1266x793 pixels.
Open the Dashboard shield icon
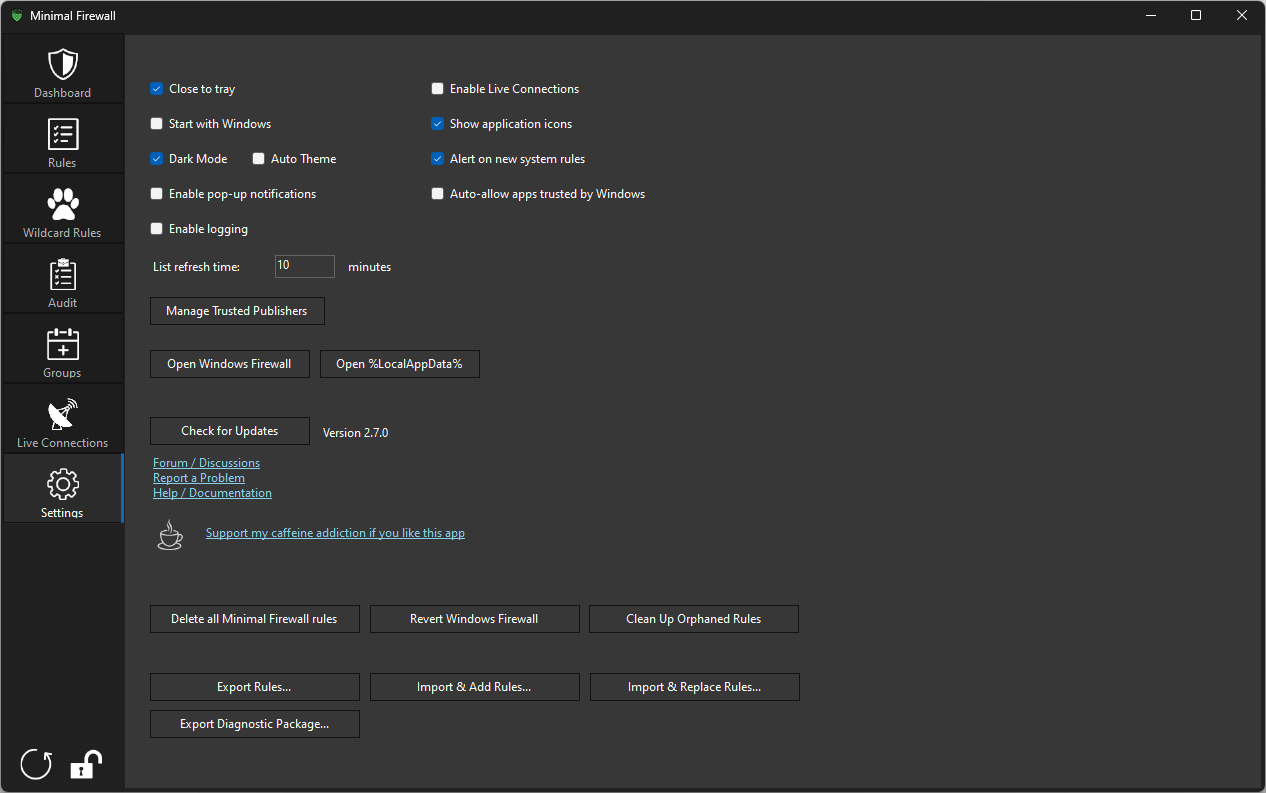tap(62, 64)
